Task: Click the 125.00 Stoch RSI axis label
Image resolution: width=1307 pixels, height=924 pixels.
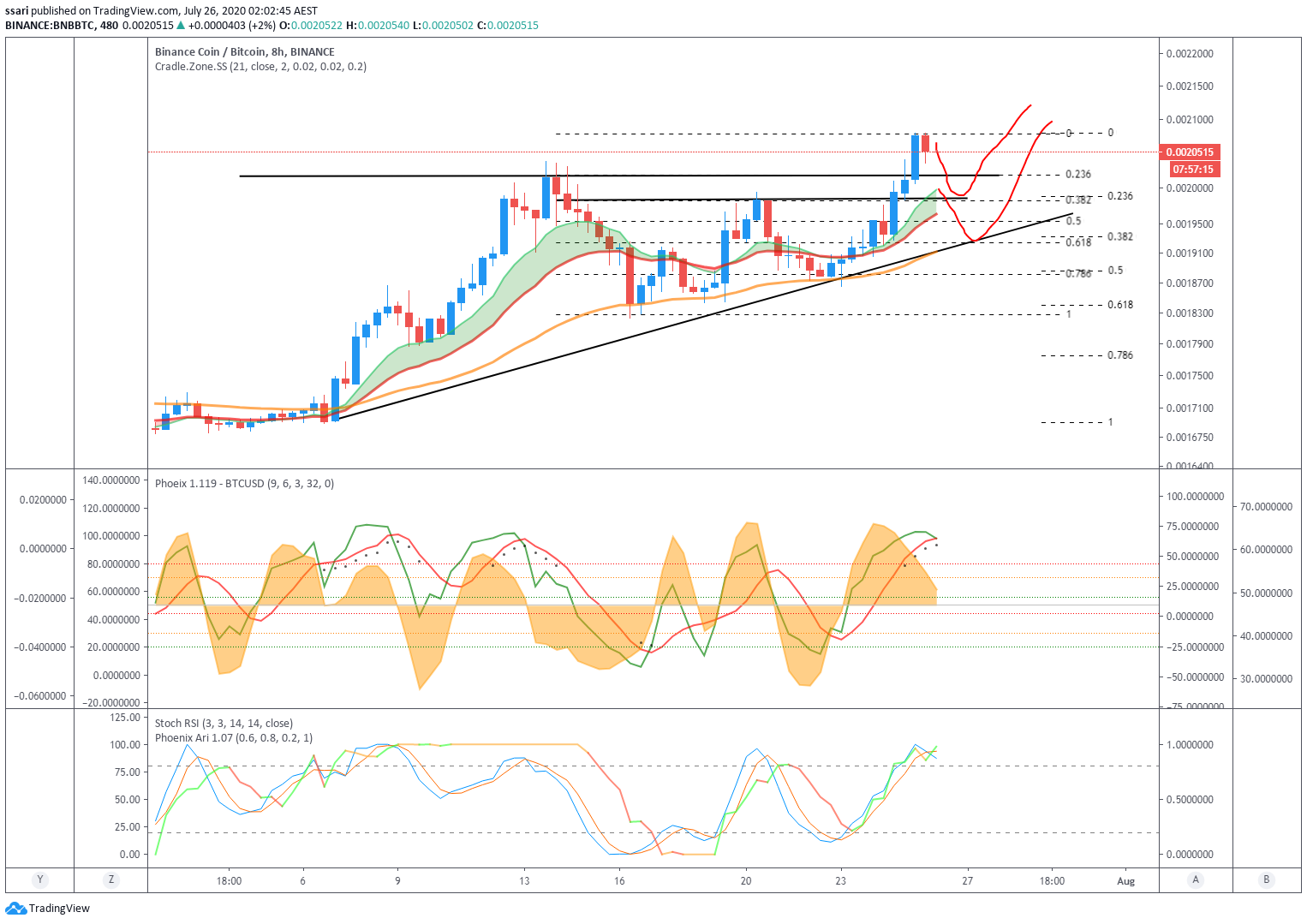Action: point(125,718)
